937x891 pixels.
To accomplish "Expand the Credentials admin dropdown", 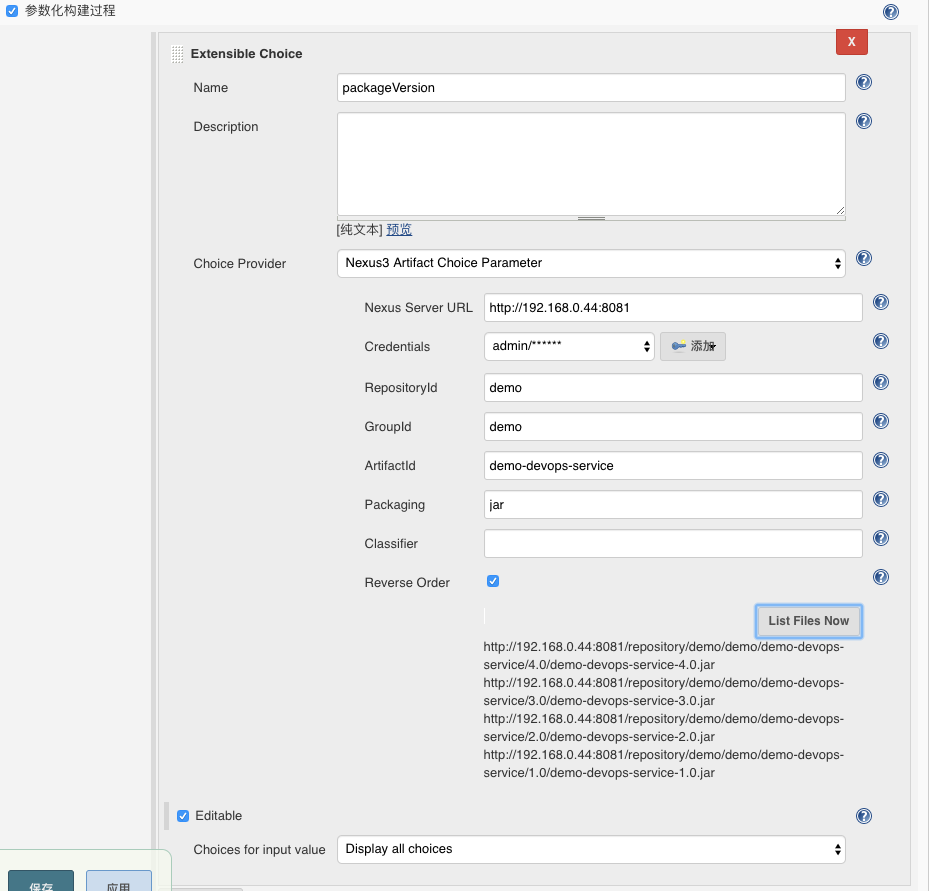I will 569,346.
